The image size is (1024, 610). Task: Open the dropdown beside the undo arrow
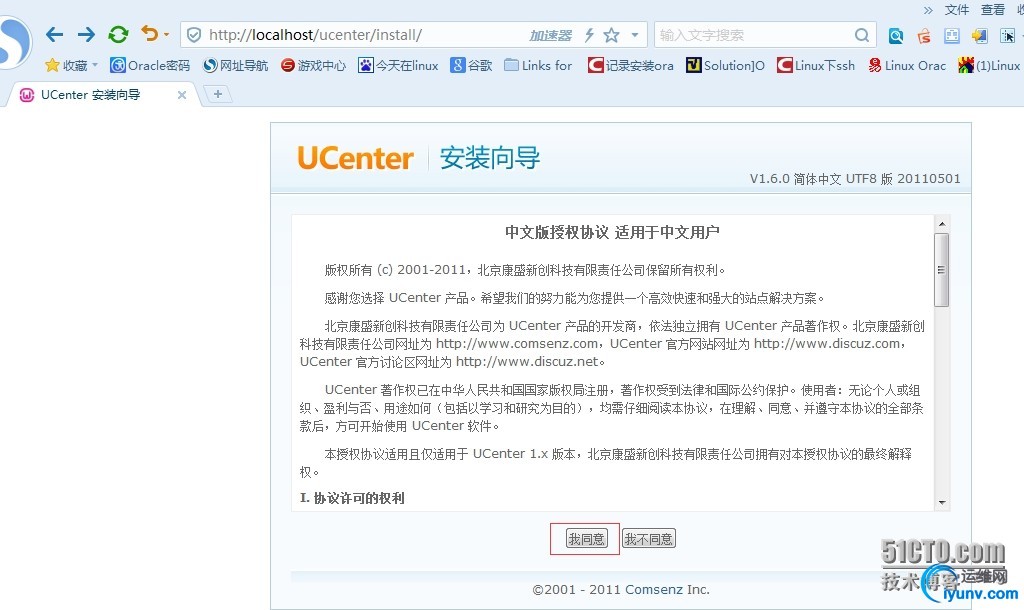tap(167, 35)
